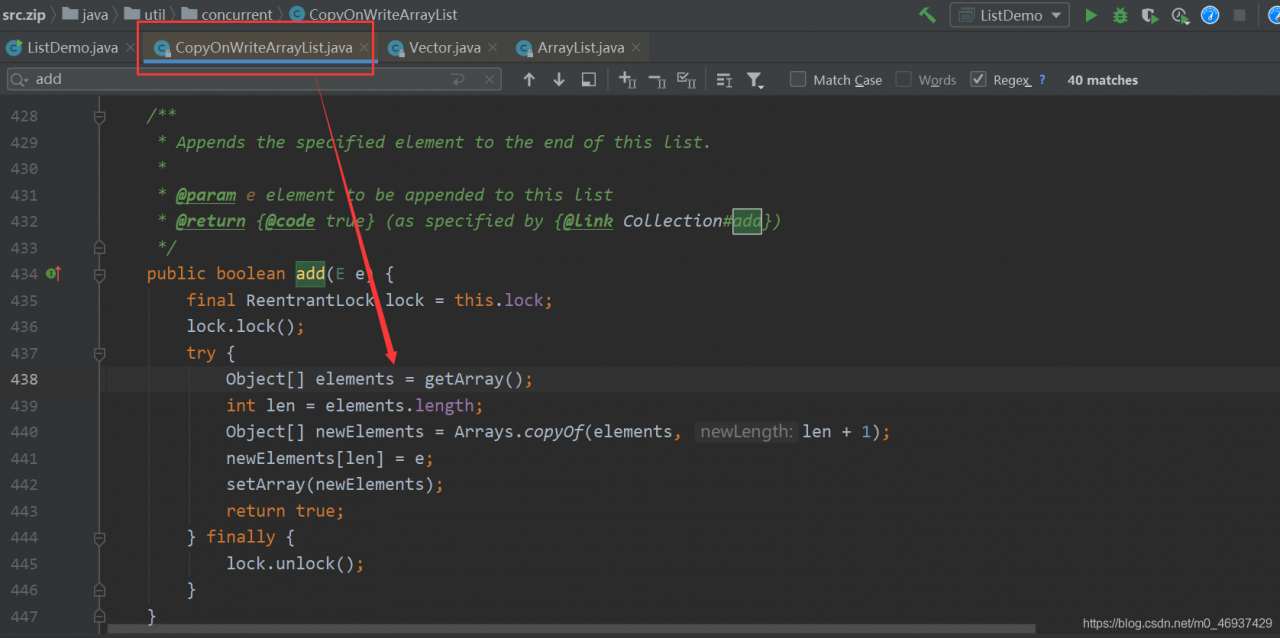Run ListDemo with the green play button
The image size is (1280, 638).
1091,15
